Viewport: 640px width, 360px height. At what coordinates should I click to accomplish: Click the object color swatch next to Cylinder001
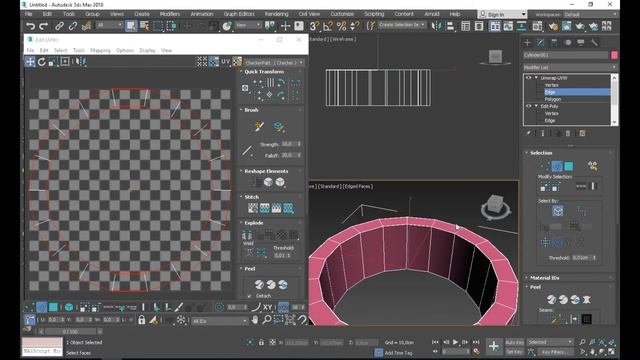pyautogui.click(x=614, y=55)
